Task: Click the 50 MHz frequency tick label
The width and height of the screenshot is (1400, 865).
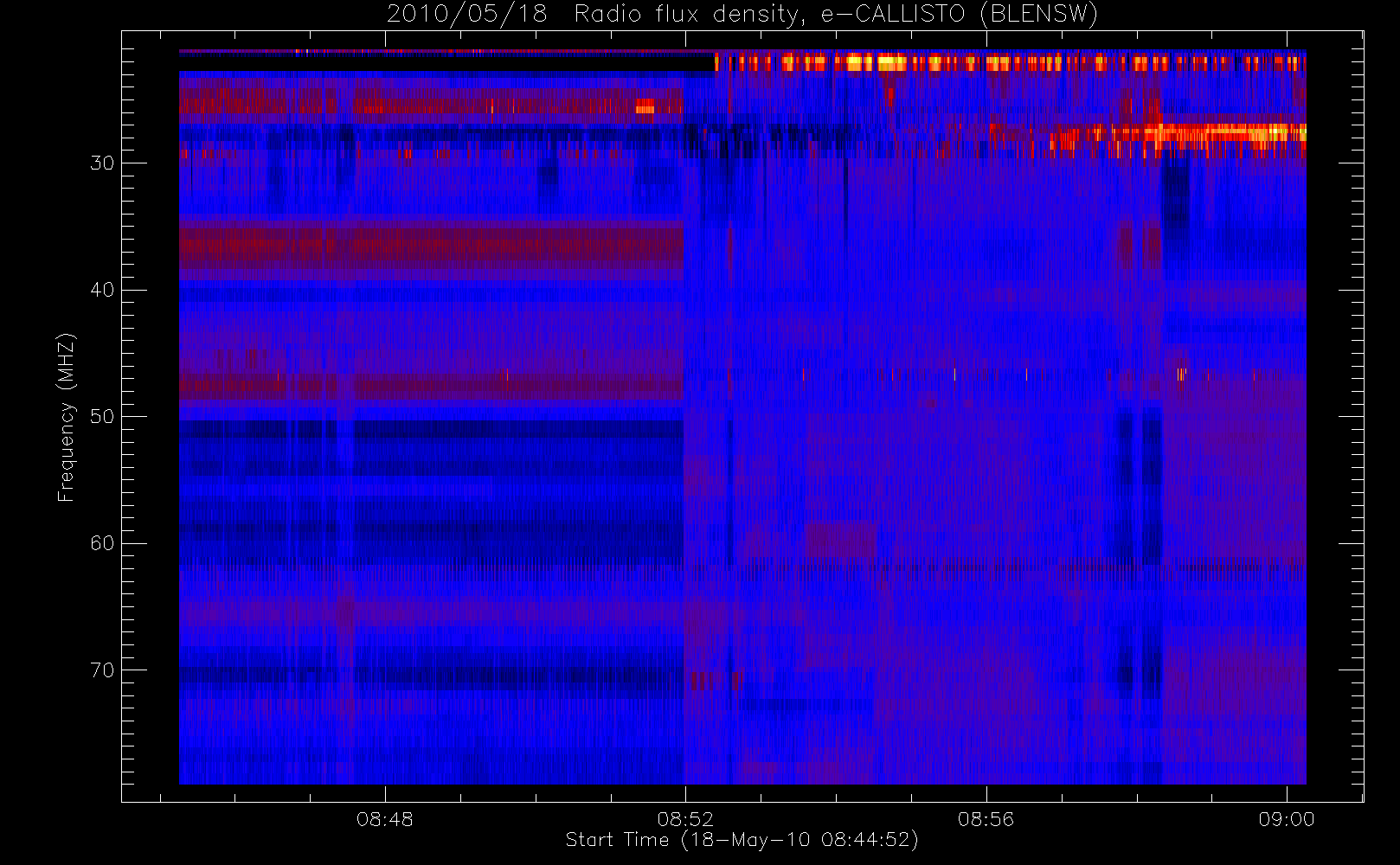Action: [102, 417]
